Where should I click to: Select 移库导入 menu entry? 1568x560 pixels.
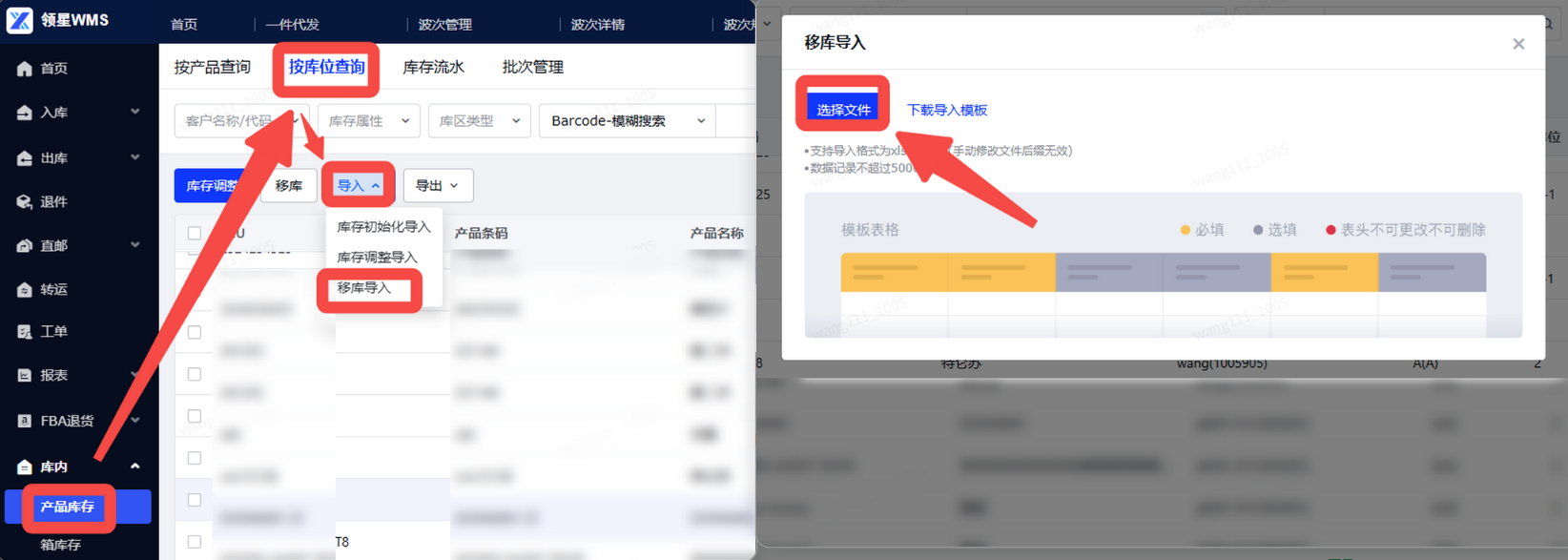click(x=384, y=288)
